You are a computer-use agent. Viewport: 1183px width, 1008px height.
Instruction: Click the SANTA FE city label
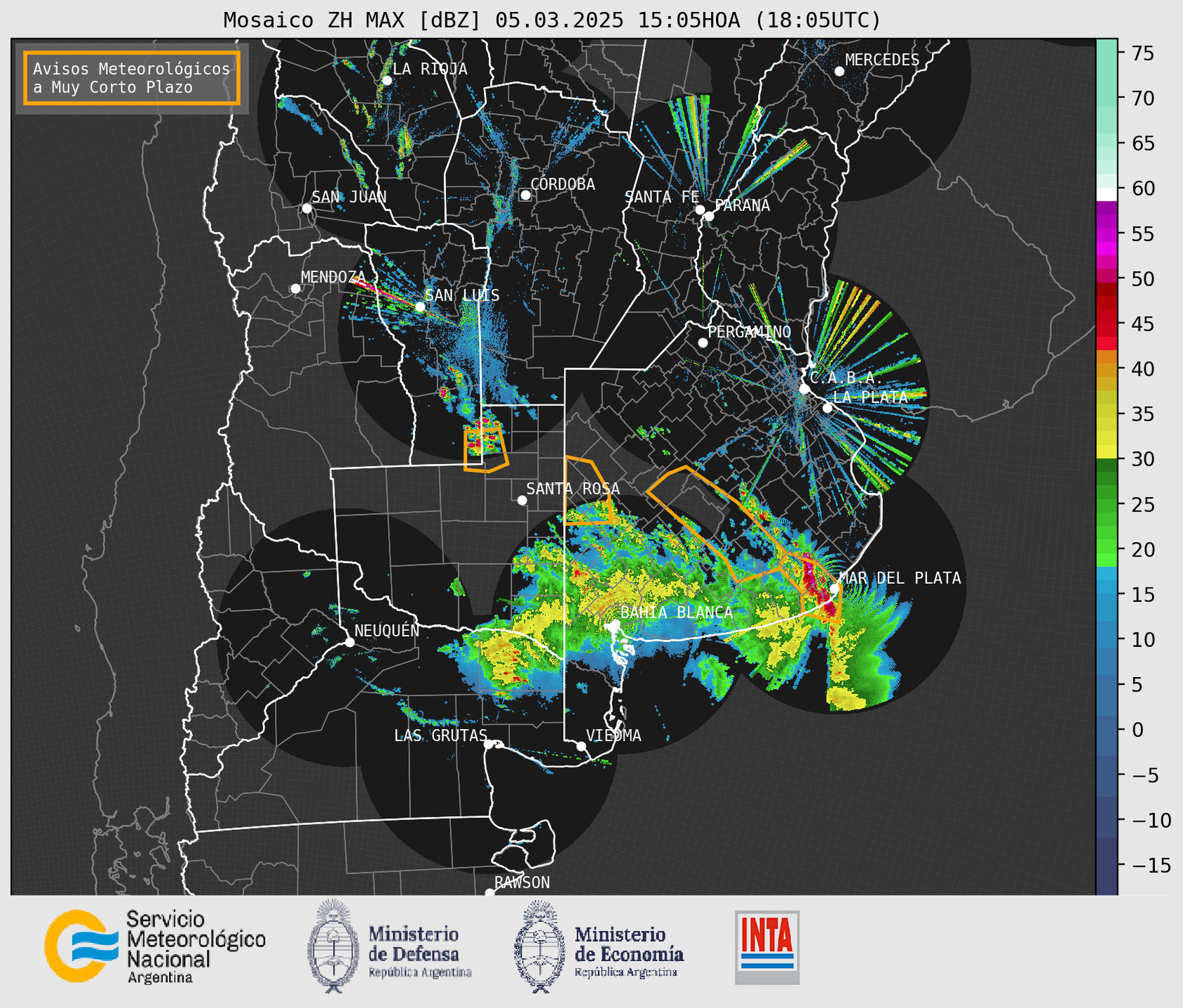point(662,197)
